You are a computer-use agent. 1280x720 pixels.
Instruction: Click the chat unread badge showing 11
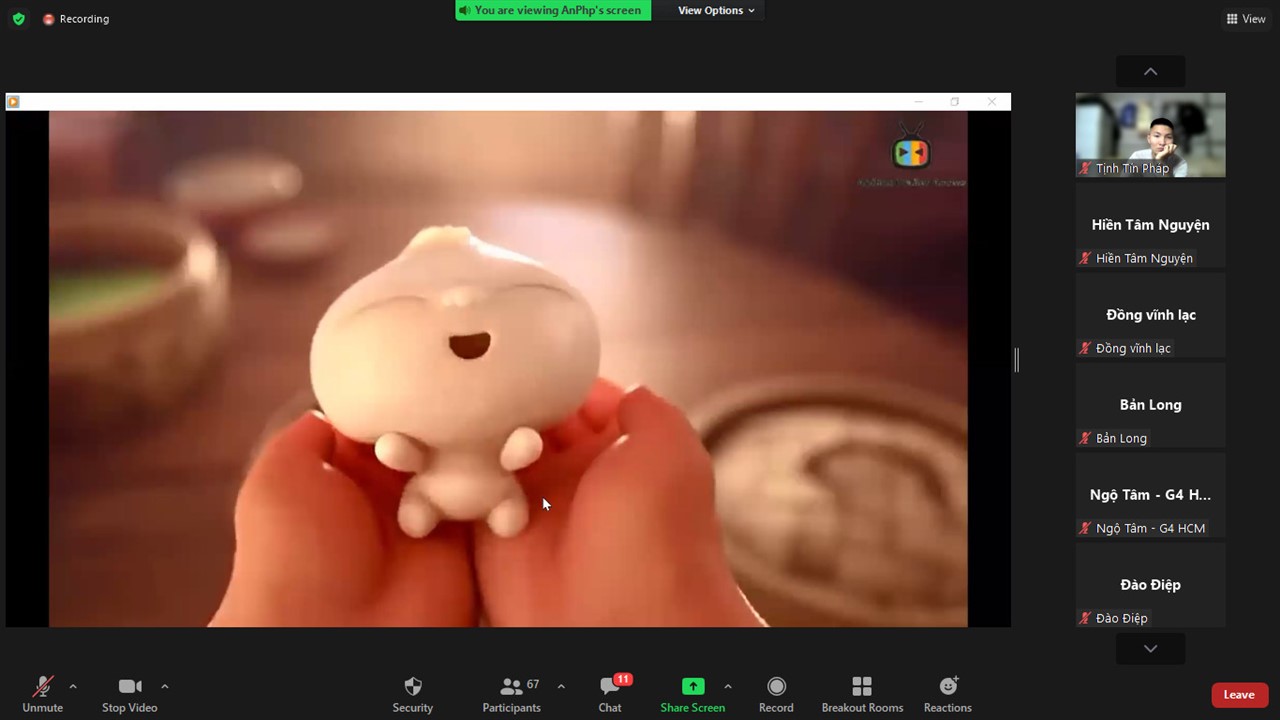point(623,680)
